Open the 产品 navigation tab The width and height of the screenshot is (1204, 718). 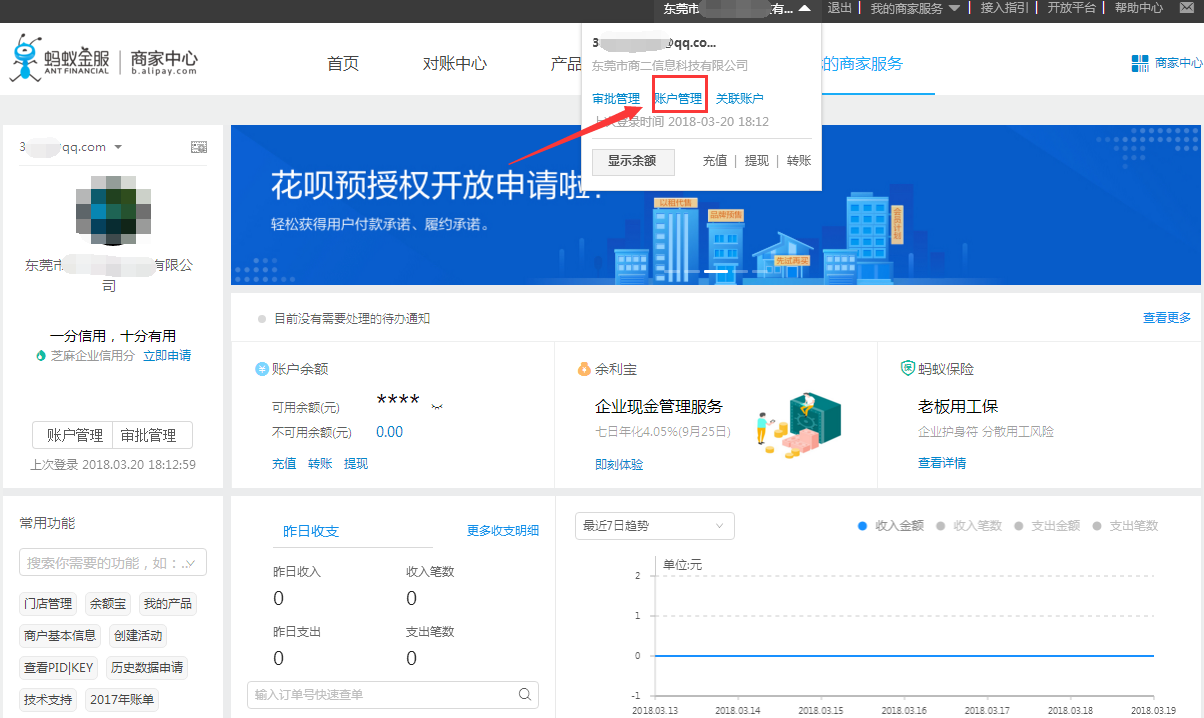(566, 64)
